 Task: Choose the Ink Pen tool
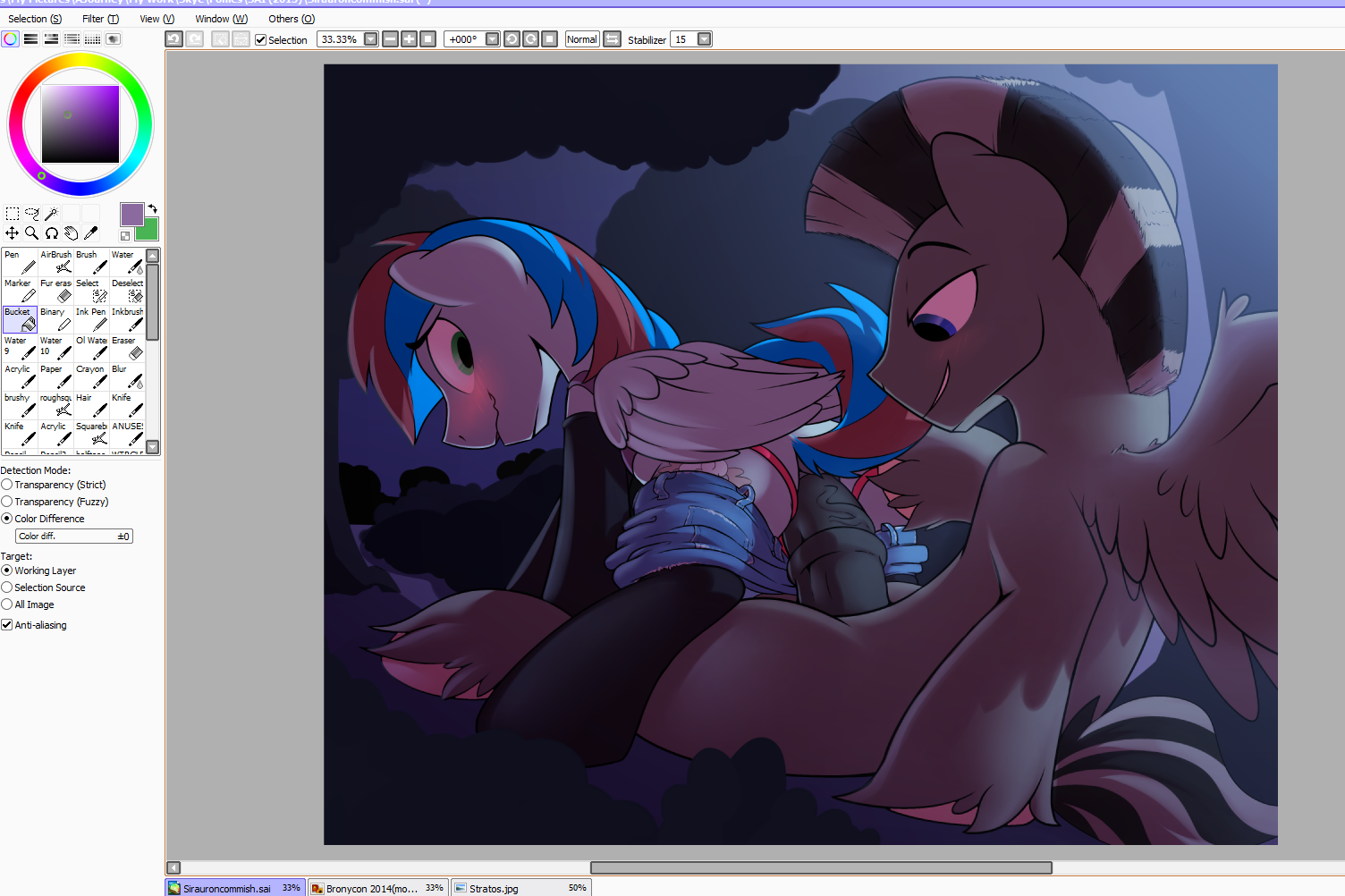(x=91, y=319)
